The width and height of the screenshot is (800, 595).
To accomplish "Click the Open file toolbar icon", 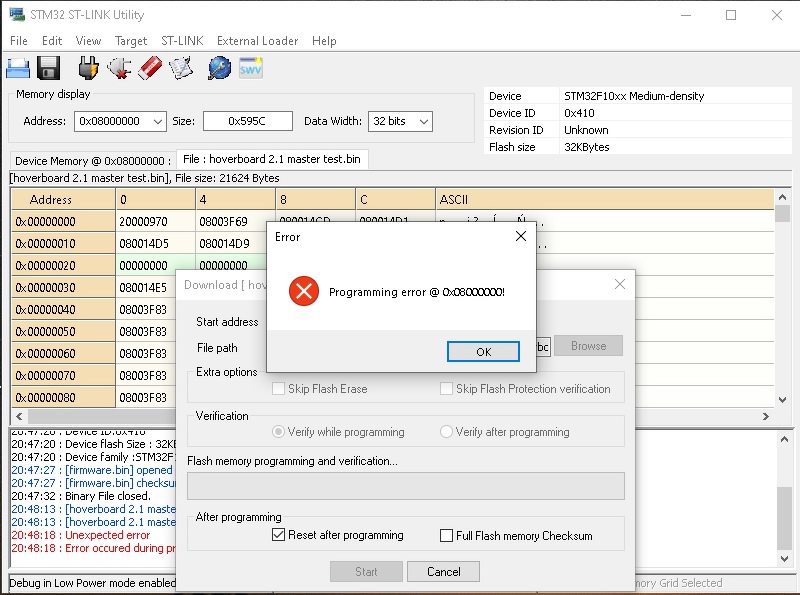I will click(x=18, y=68).
